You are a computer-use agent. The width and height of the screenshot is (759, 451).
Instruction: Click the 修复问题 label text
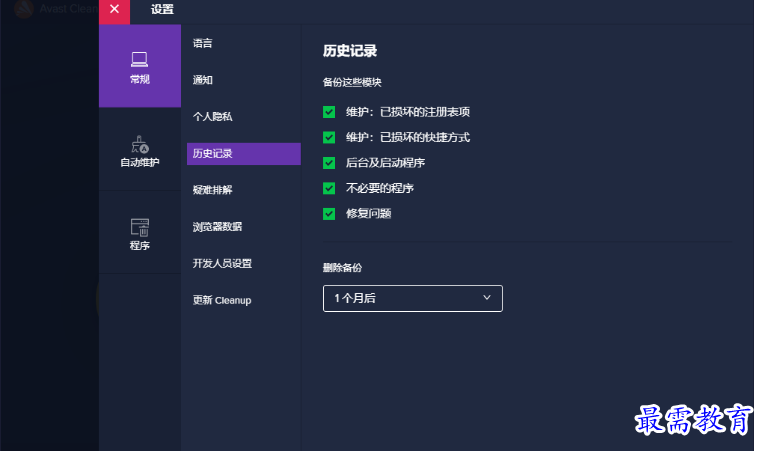point(368,214)
